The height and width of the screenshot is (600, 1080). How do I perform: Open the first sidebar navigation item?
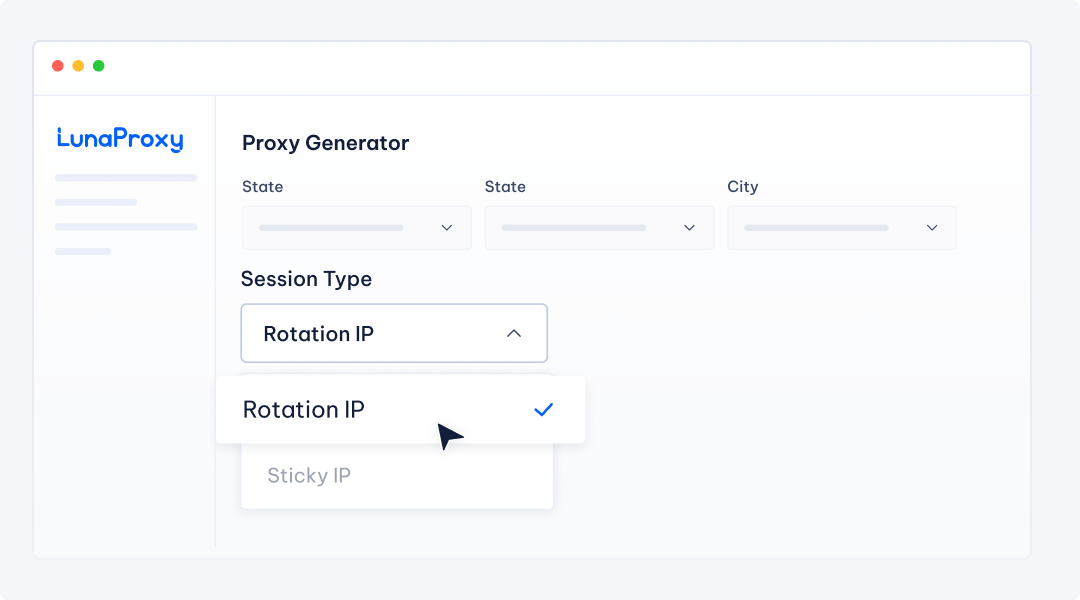(x=126, y=178)
